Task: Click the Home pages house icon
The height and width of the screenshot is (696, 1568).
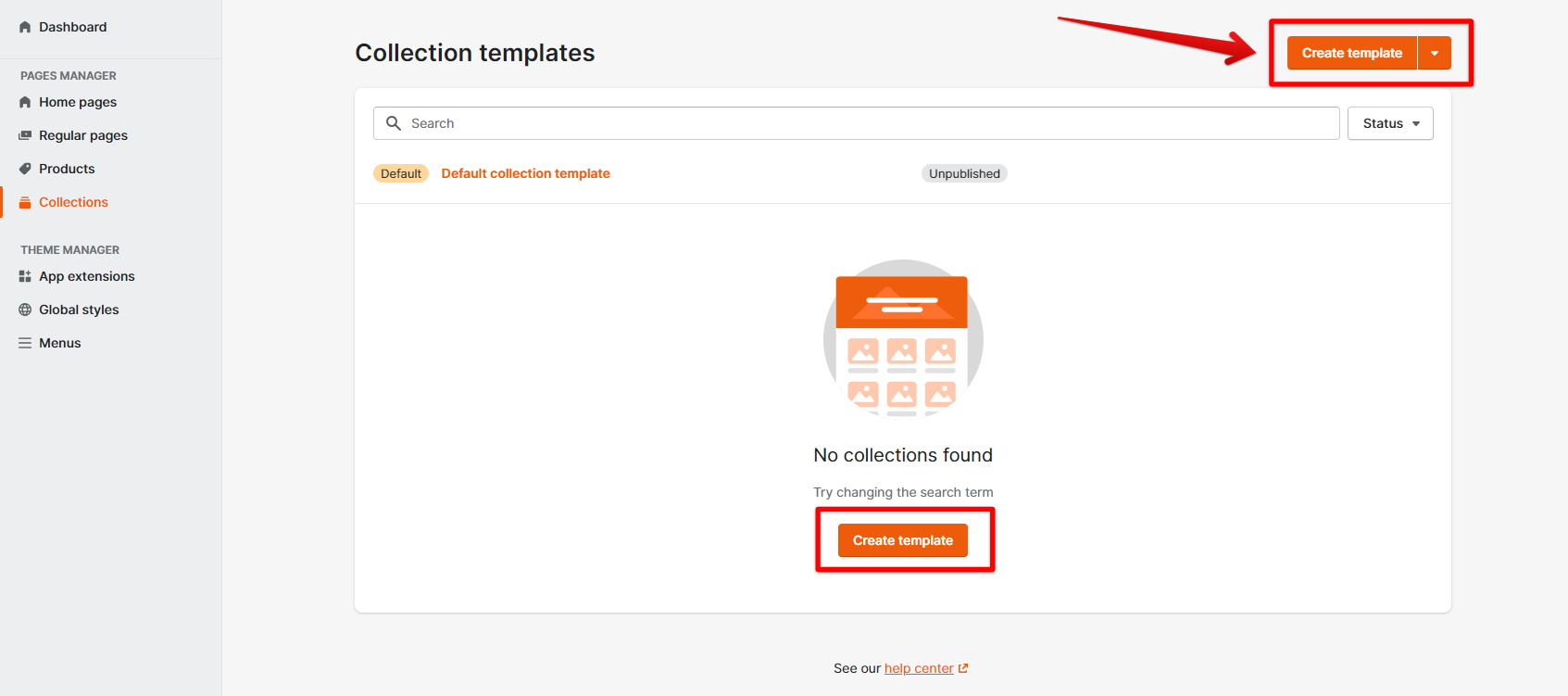Action: [x=25, y=103]
